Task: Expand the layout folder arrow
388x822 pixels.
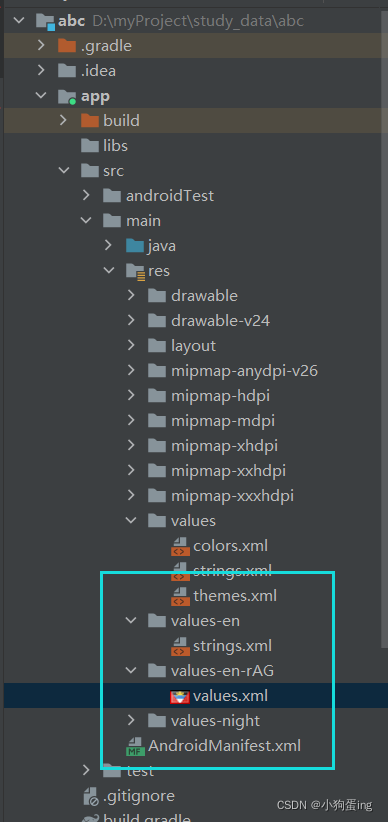Action: tap(131, 345)
